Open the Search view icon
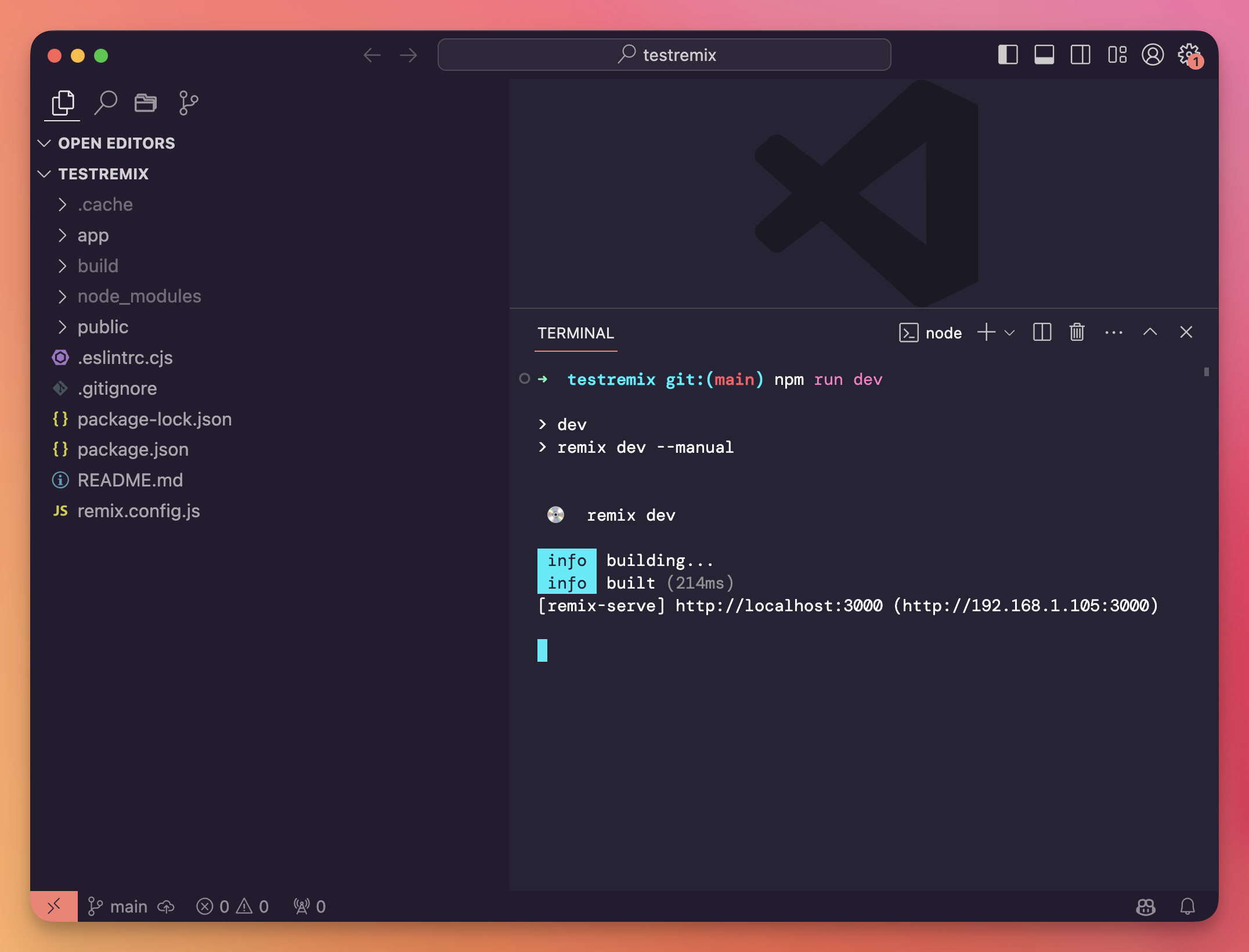Screen dimensions: 1249x952 point(106,103)
